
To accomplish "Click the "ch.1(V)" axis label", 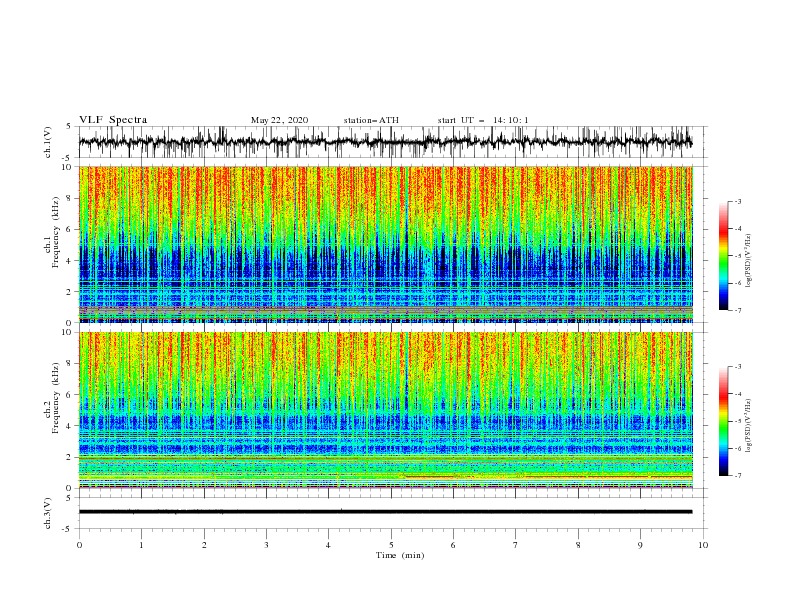I will (x=48, y=142).
